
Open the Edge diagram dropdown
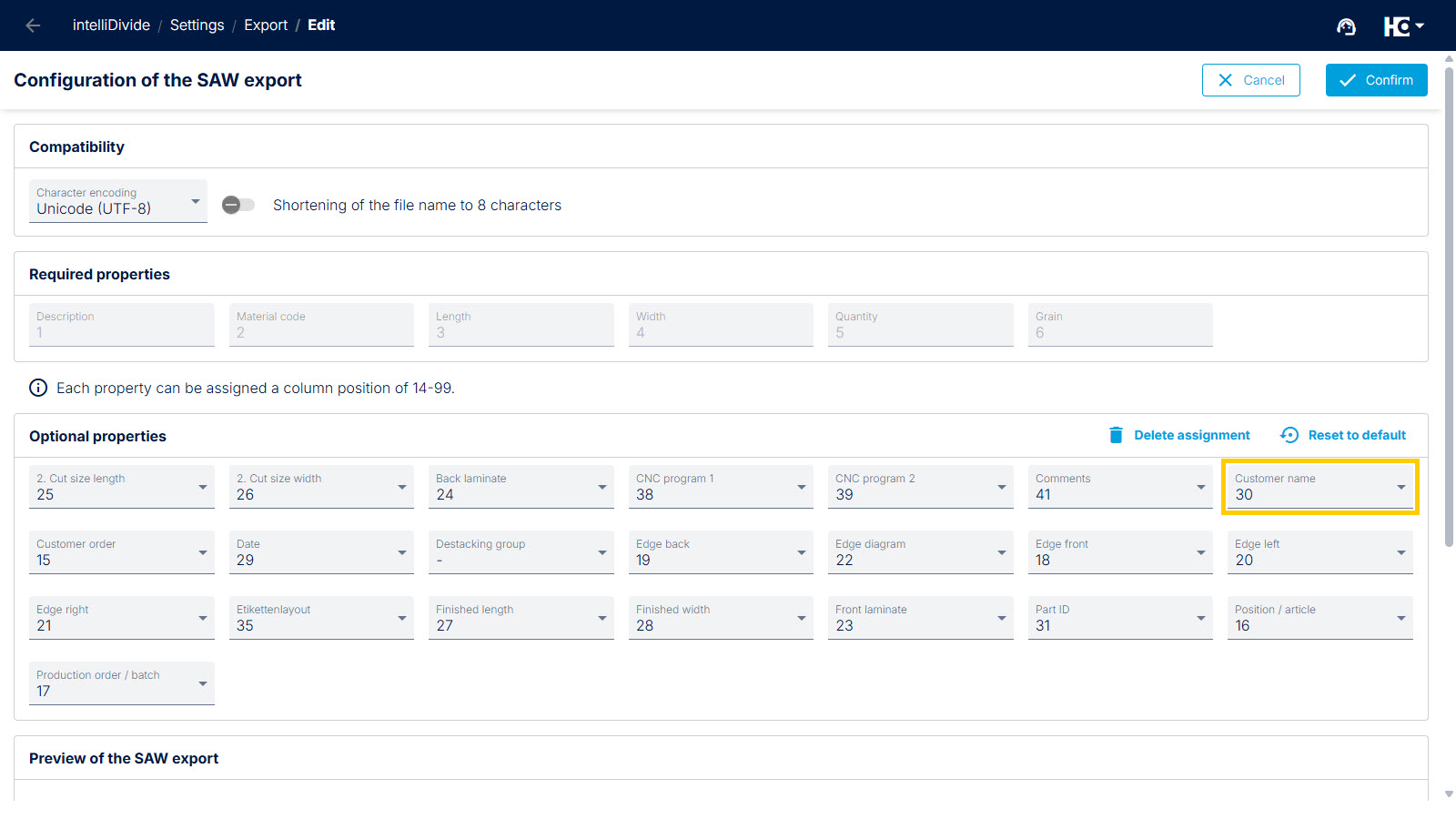(921, 552)
